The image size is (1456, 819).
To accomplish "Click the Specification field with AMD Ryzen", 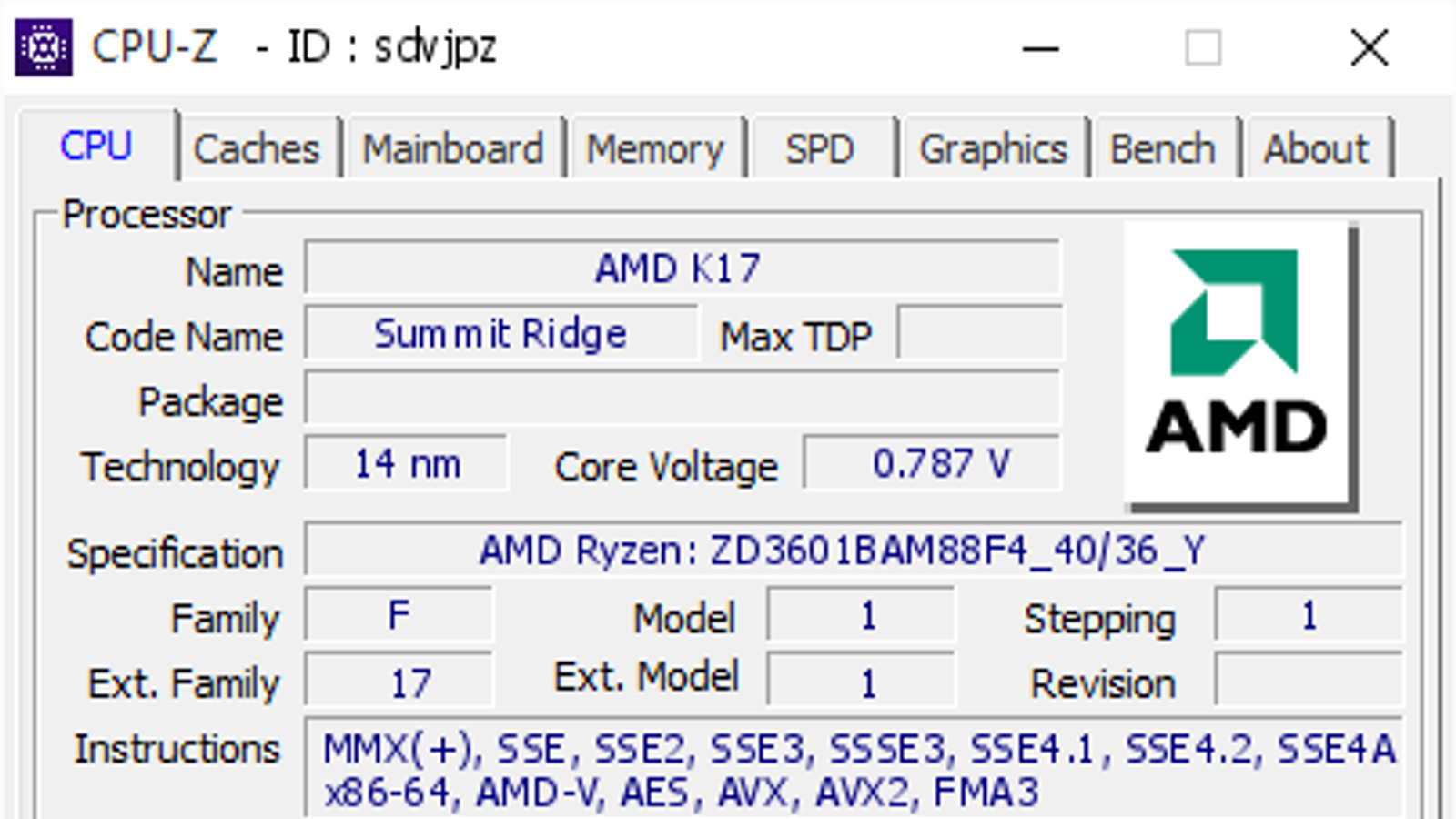I will [852, 551].
